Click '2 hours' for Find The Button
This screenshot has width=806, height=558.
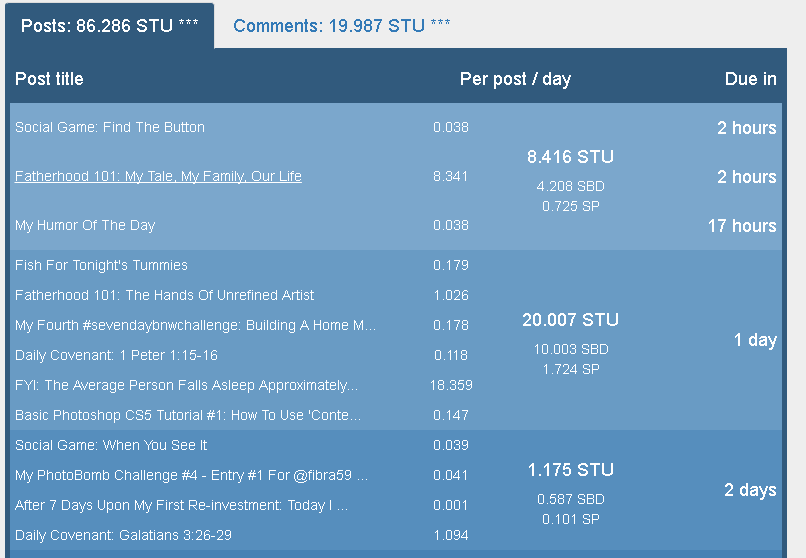(x=747, y=127)
